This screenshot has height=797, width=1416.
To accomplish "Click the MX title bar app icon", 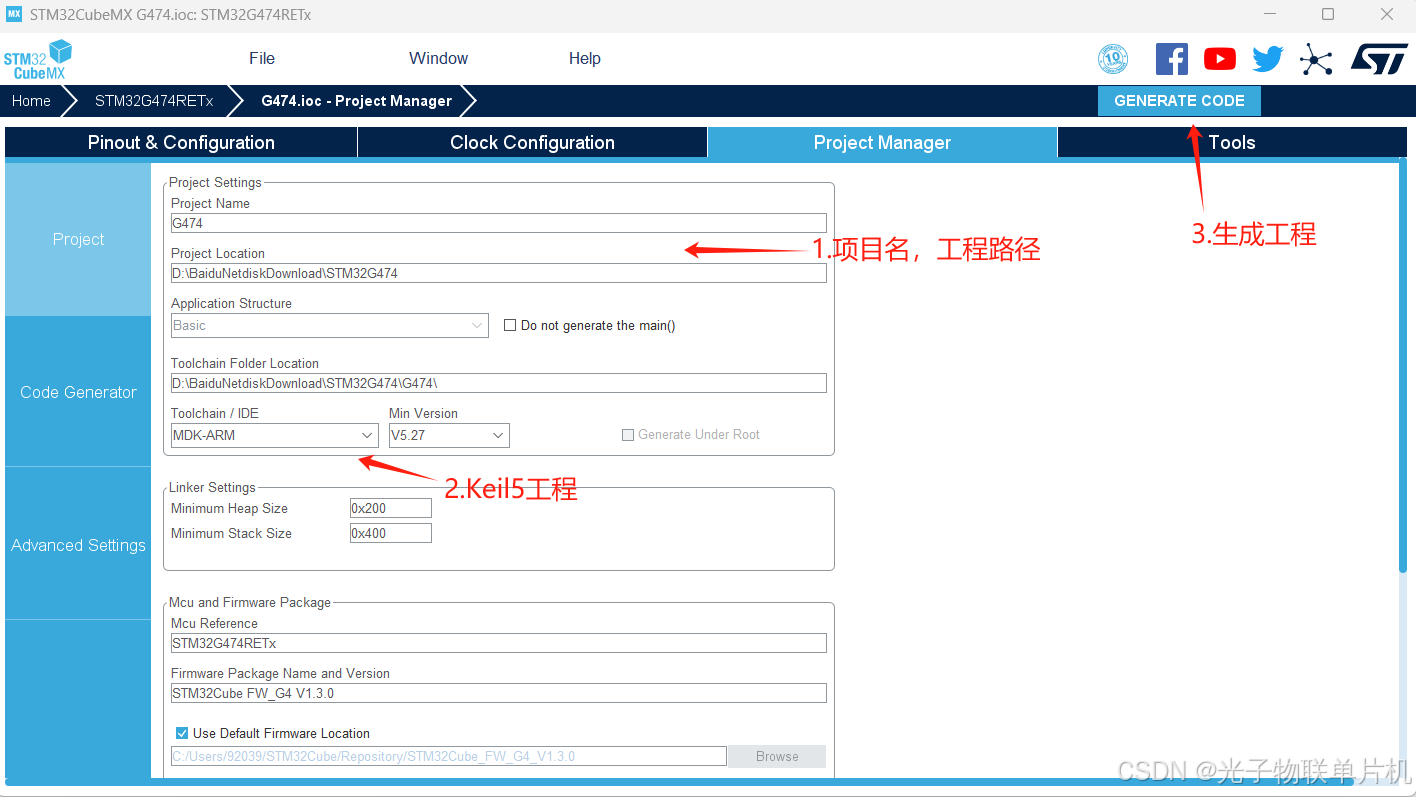I will click(x=14, y=14).
